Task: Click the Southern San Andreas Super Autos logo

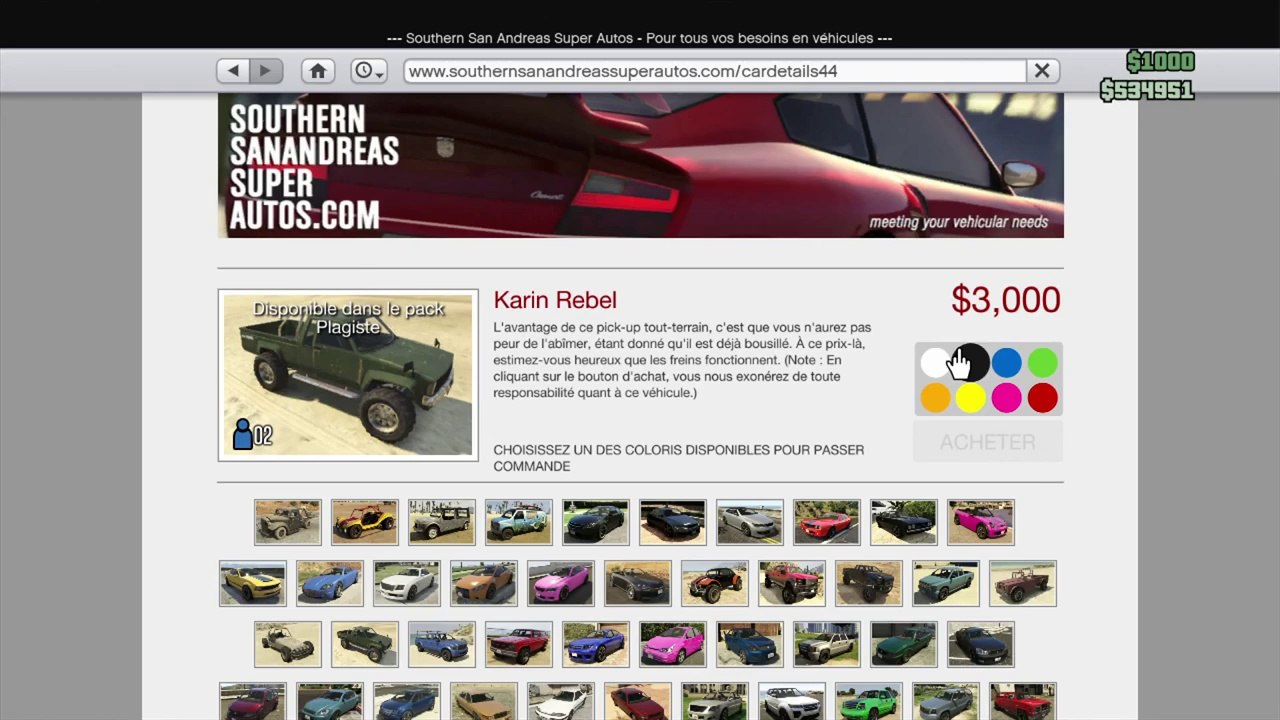Action: click(314, 167)
